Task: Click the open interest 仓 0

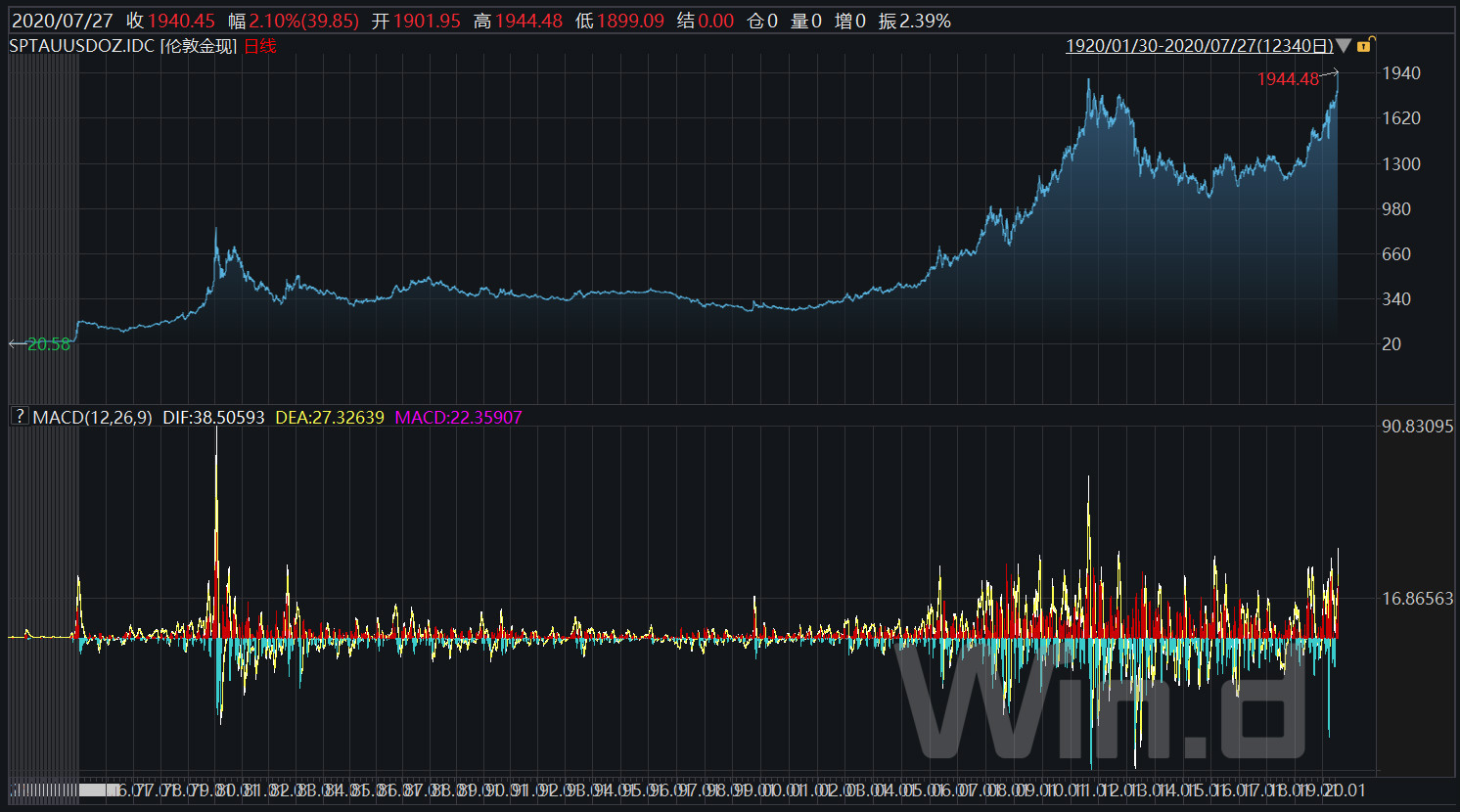Action: 762,21
